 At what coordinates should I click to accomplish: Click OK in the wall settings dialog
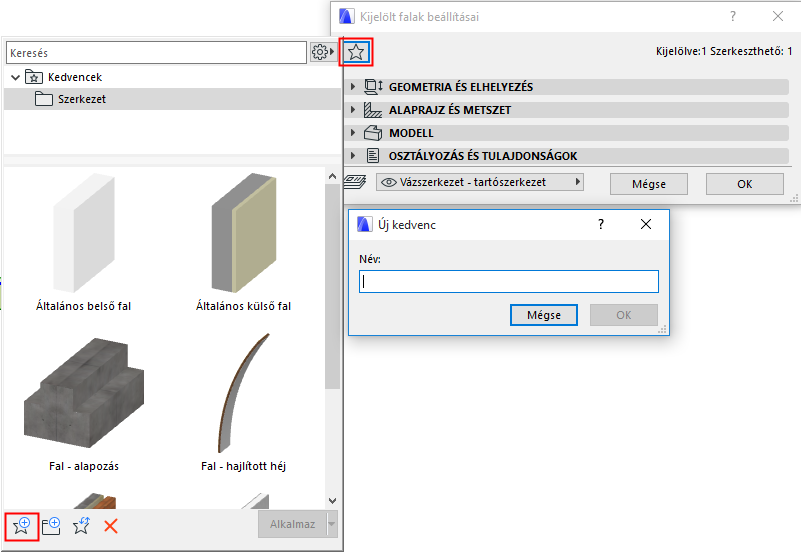(x=745, y=184)
